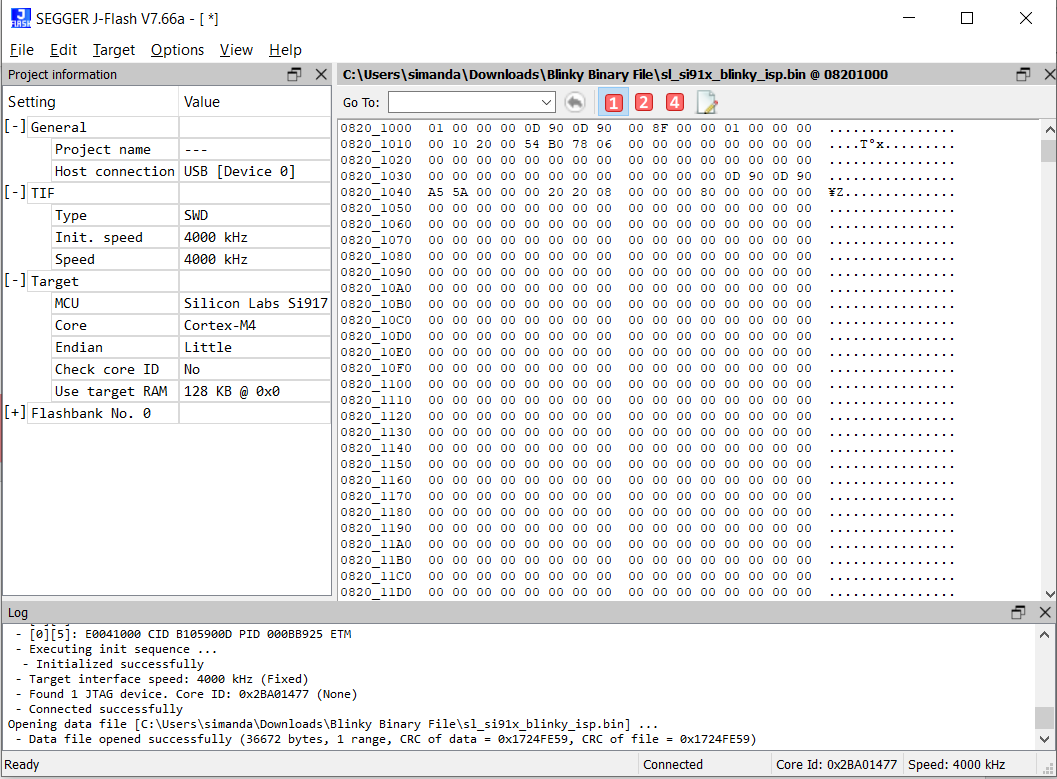This screenshot has height=779, width=1057.
Task: Click the J-Flash application icon in title bar
Action: click(x=21, y=18)
